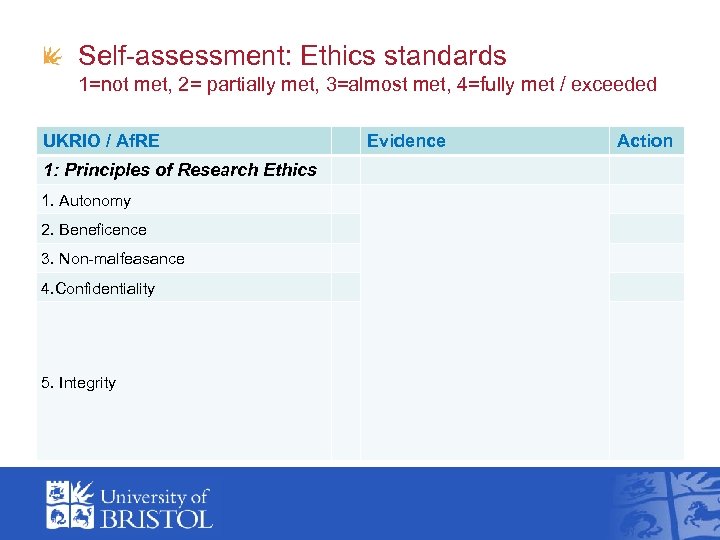The height and width of the screenshot is (540, 720).
Task: Click the '5. Integrity' row label
Action: click(x=79, y=383)
